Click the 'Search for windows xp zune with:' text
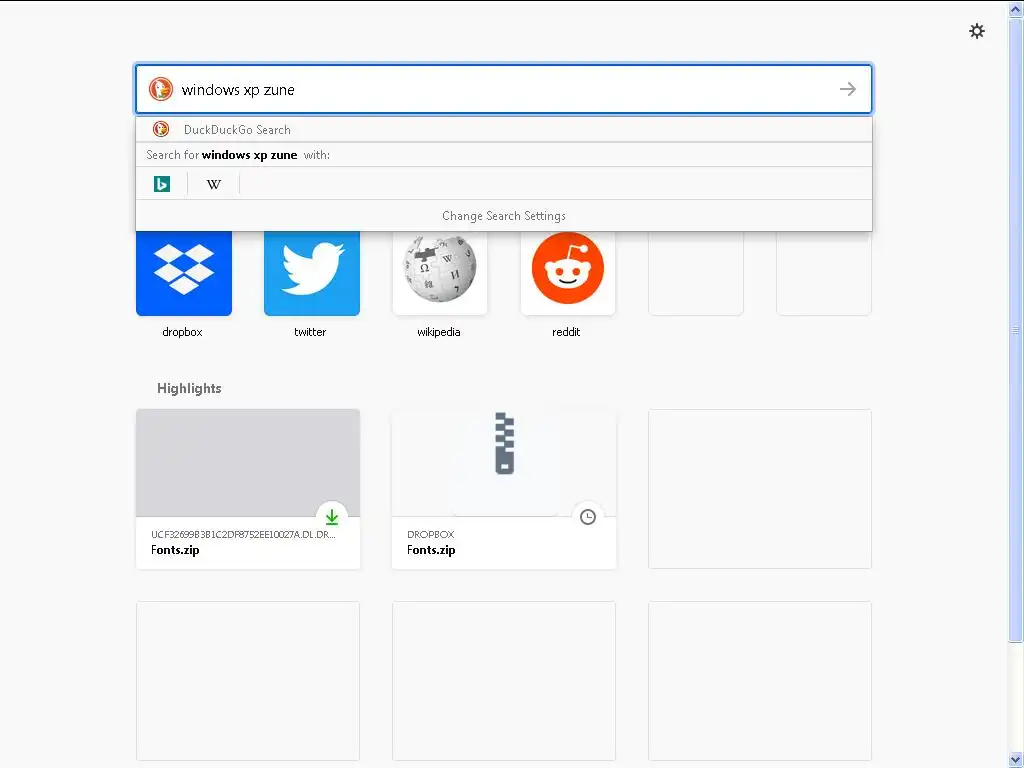Screen dimensions: 1024x768 tap(238, 155)
